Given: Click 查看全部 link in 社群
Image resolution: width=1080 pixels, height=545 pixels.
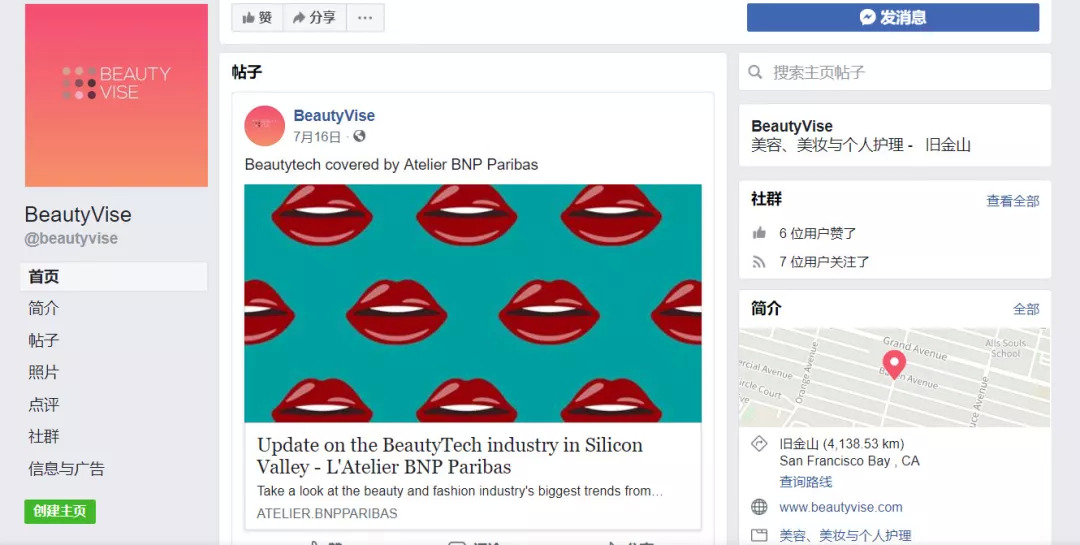Looking at the screenshot, I should coord(1012,201).
